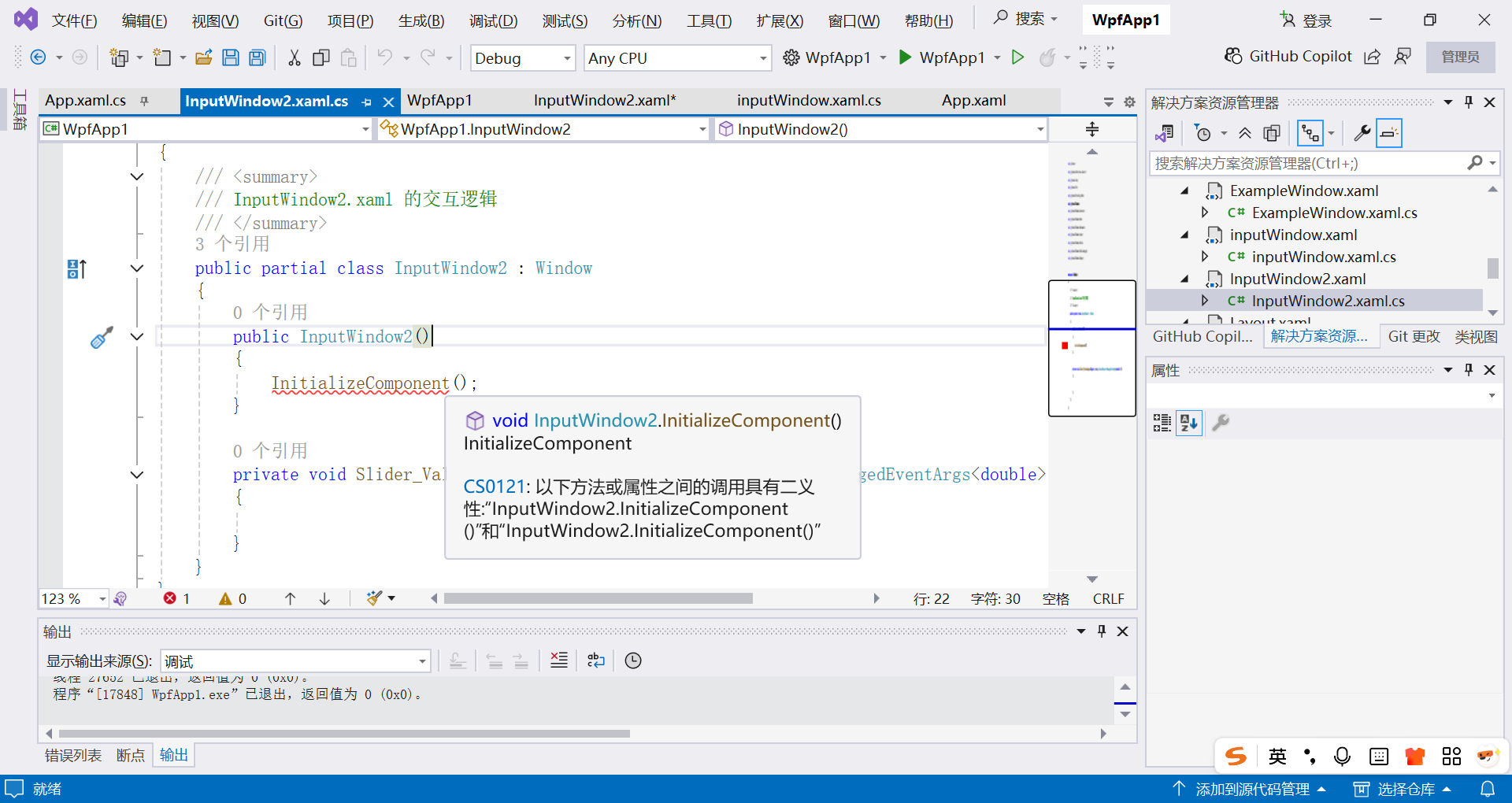
Task: Open the Any CPU platform dropdown
Action: pyautogui.click(x=677, y=58)
